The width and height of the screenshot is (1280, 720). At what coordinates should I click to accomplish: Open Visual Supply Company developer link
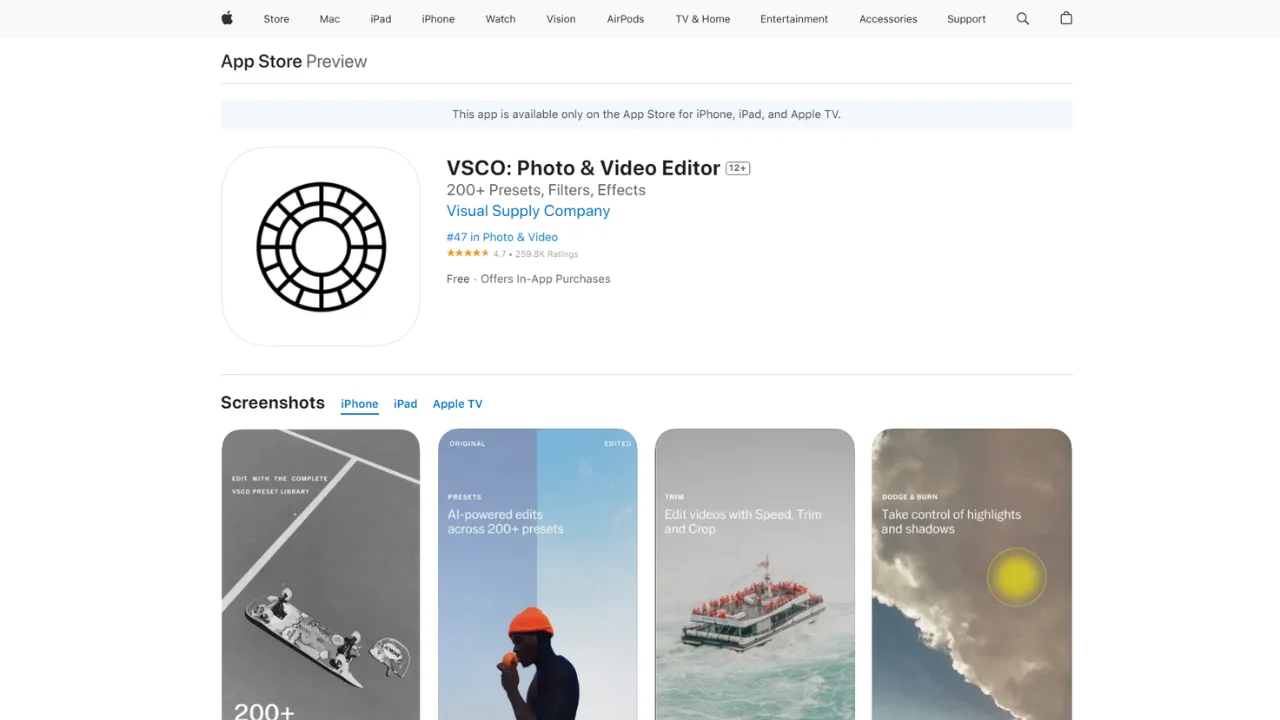528,211
